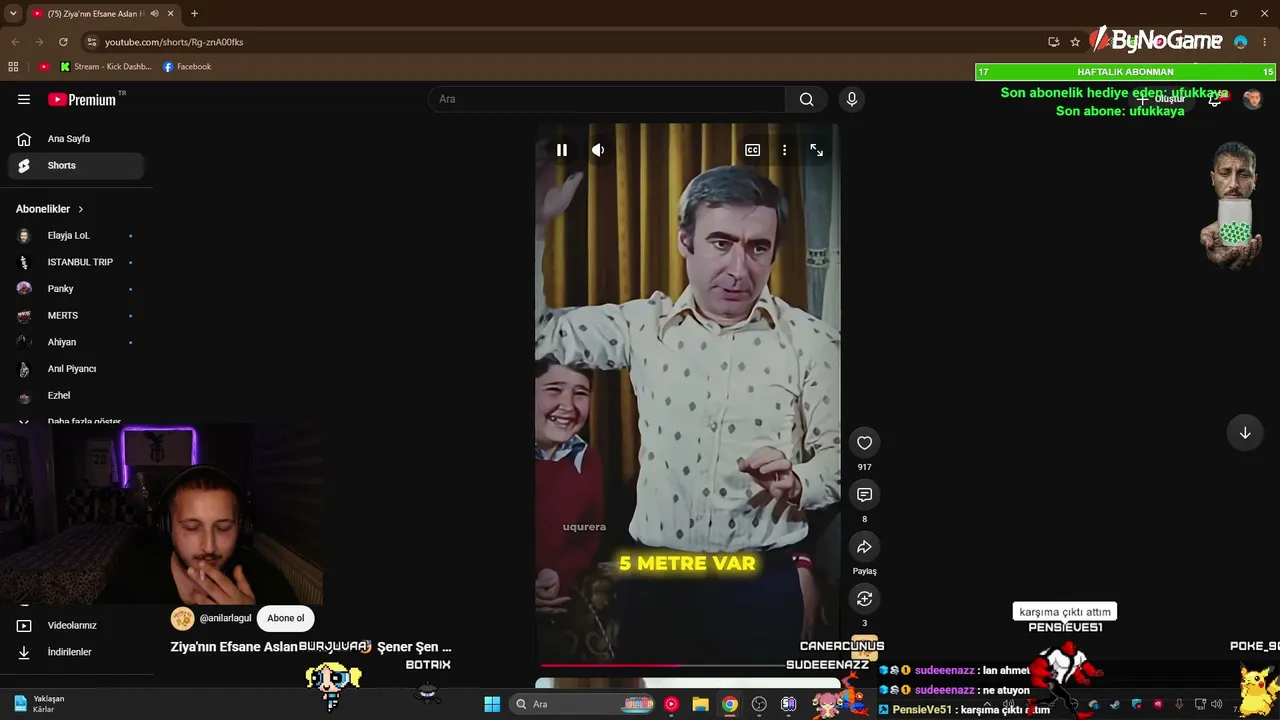Screen dimensions: 1280x720
Task: Expand the Abonelikler section chevron
Action: pos(81,209)
